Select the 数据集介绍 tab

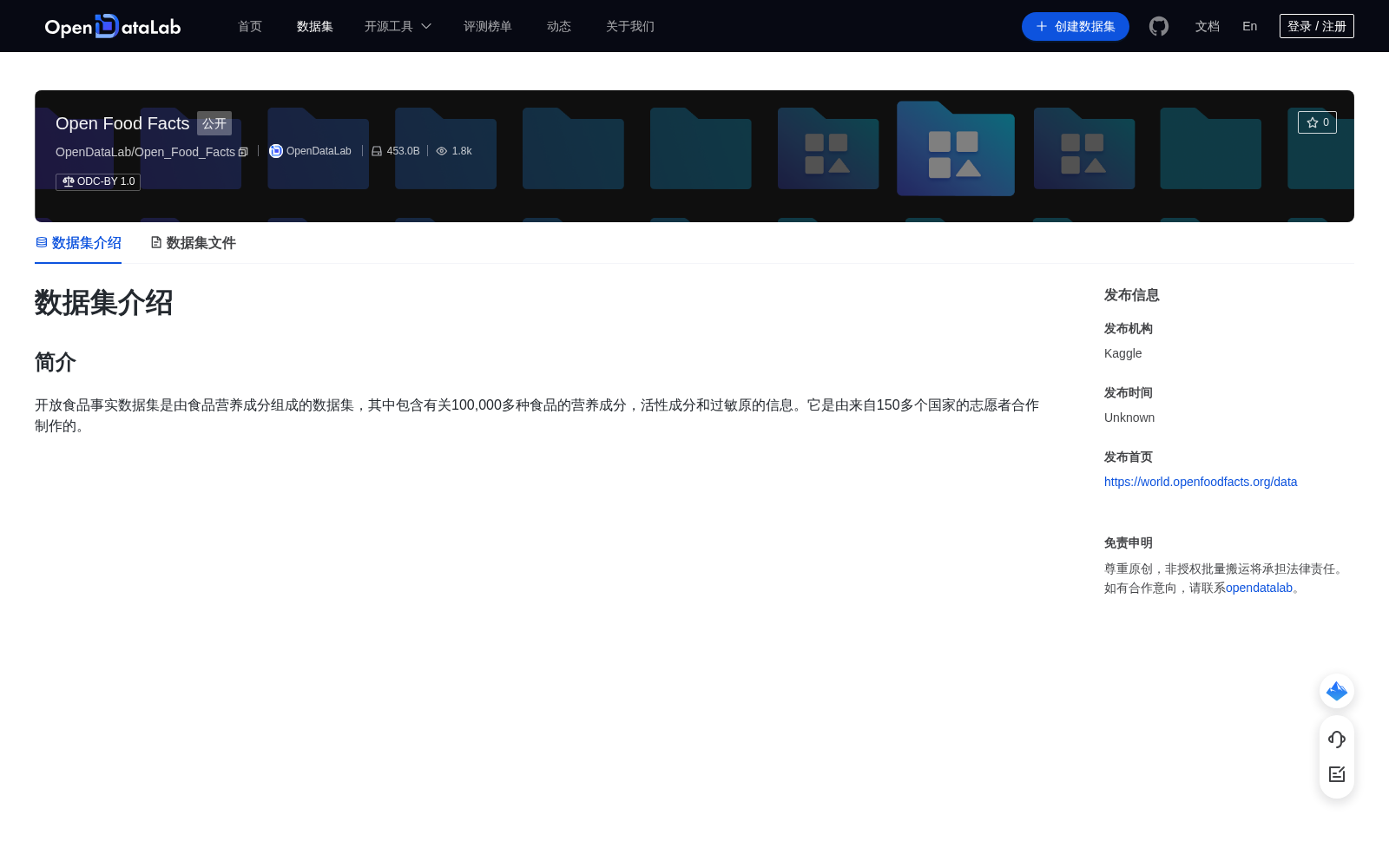[x=78, y=243]
